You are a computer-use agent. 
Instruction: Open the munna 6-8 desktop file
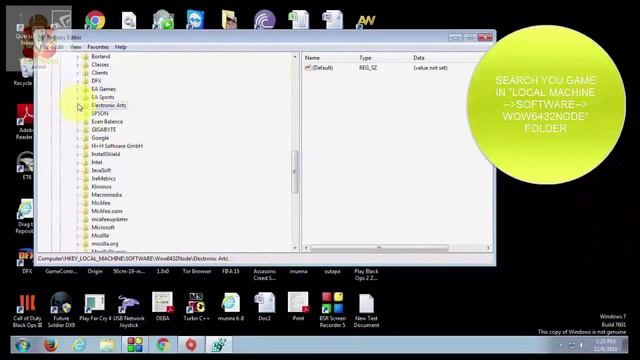(x=231, y=307)
